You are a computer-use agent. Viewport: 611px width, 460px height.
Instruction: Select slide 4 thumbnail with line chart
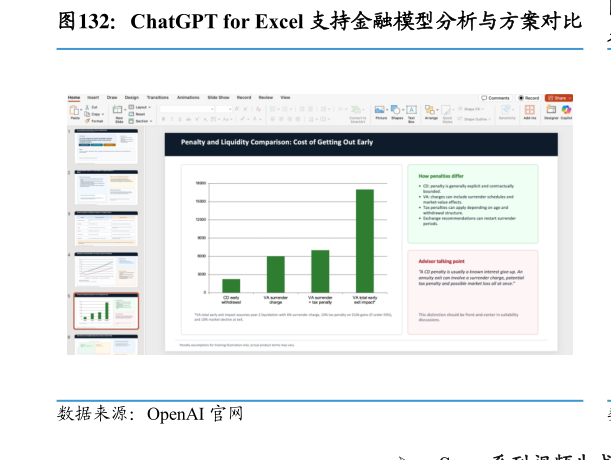106,269
